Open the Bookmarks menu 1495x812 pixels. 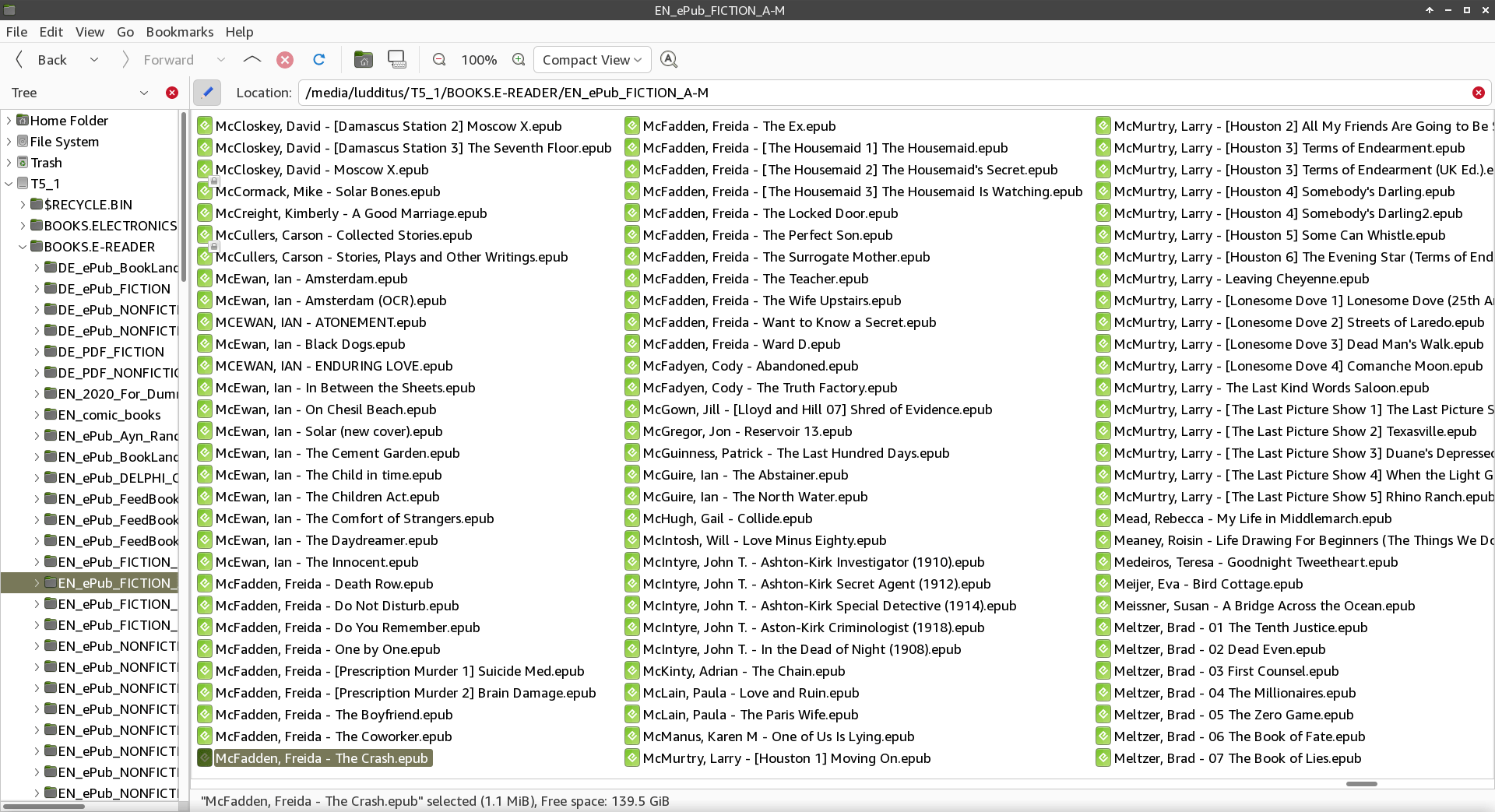[x=179, y=32]
